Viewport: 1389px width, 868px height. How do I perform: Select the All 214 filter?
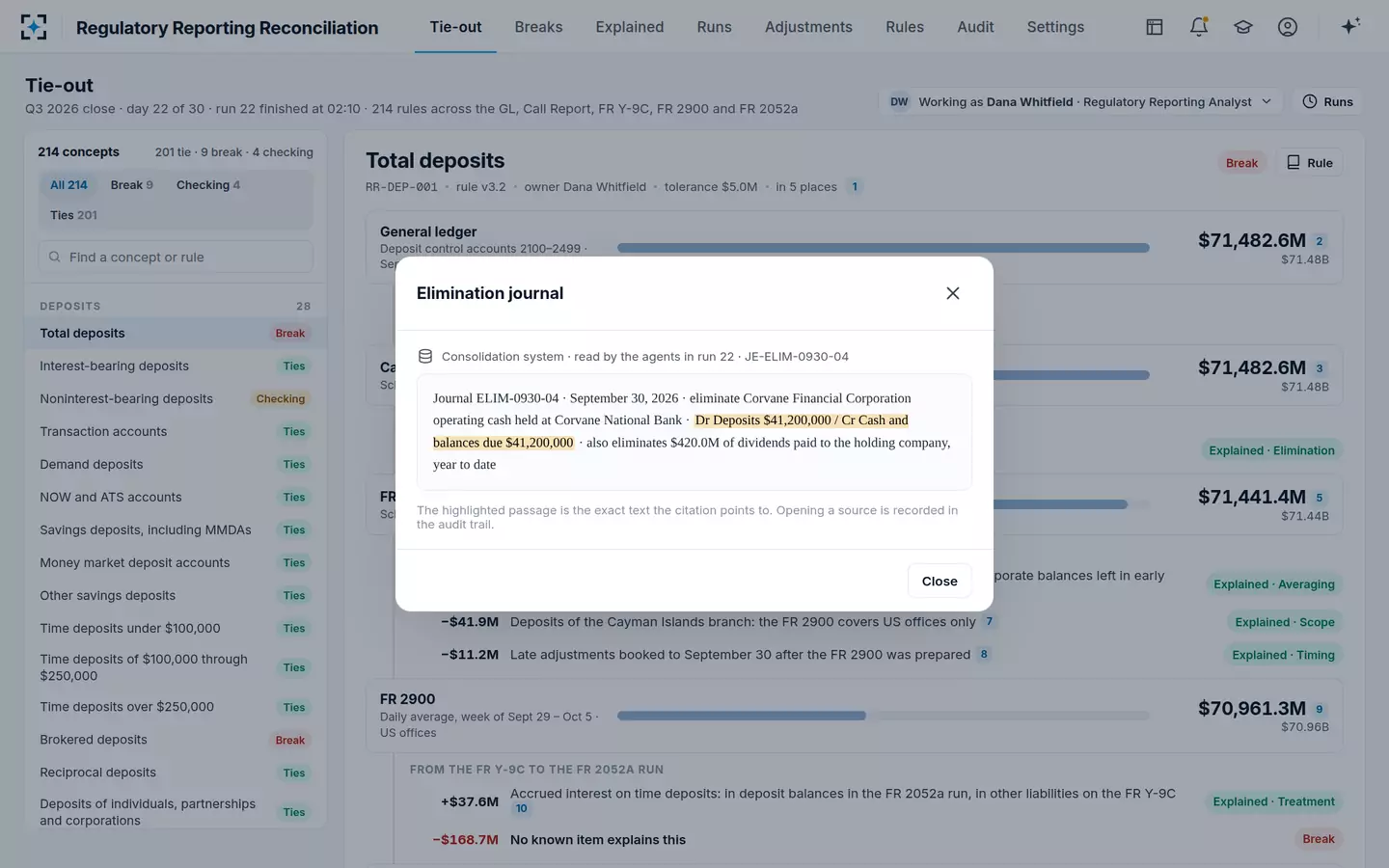68,185
